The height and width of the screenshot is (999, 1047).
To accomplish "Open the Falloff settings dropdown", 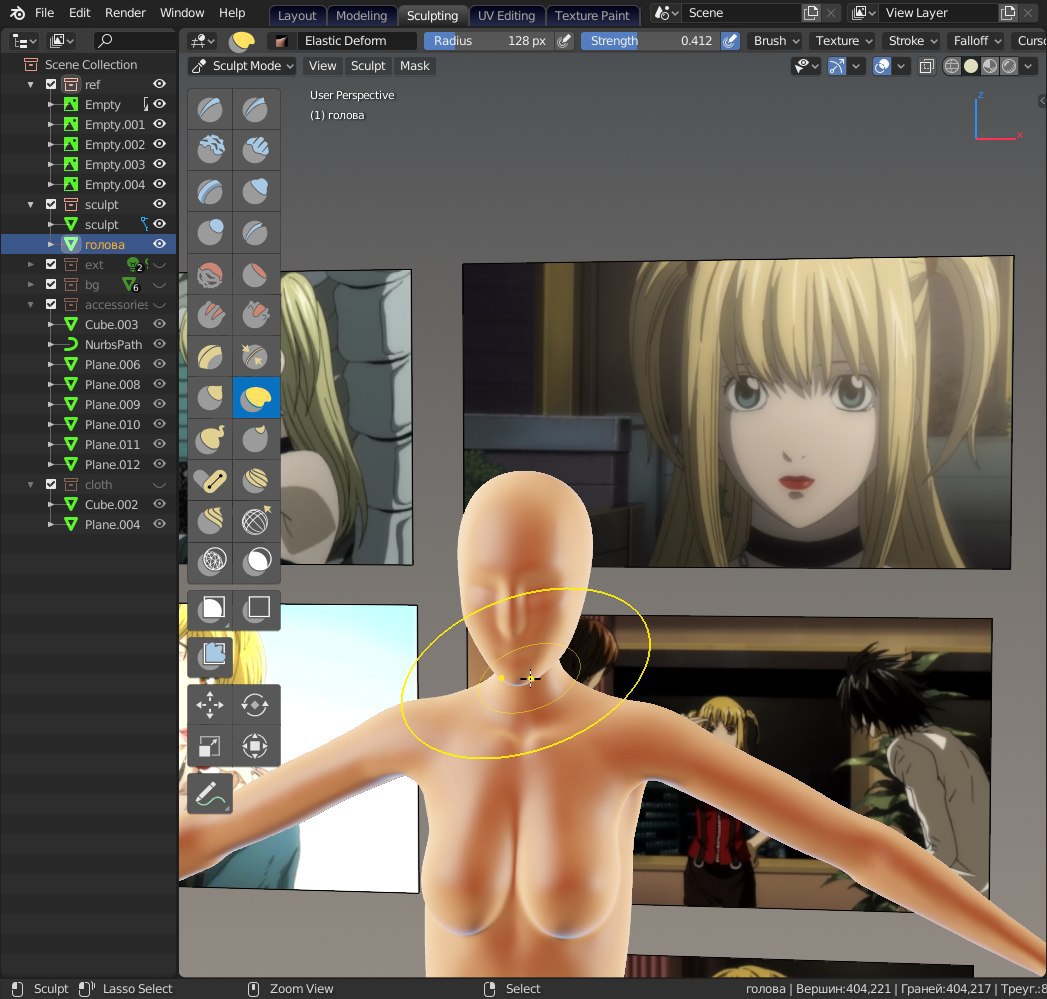I will click(978, 41).
